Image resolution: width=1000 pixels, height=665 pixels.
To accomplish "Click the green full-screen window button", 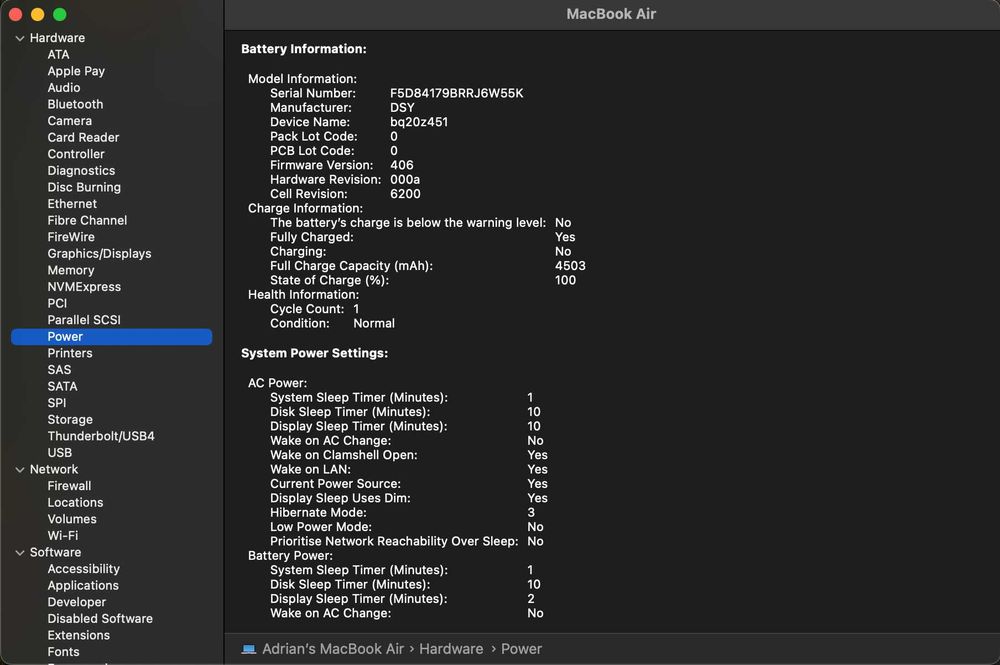I will click(60, 15).
